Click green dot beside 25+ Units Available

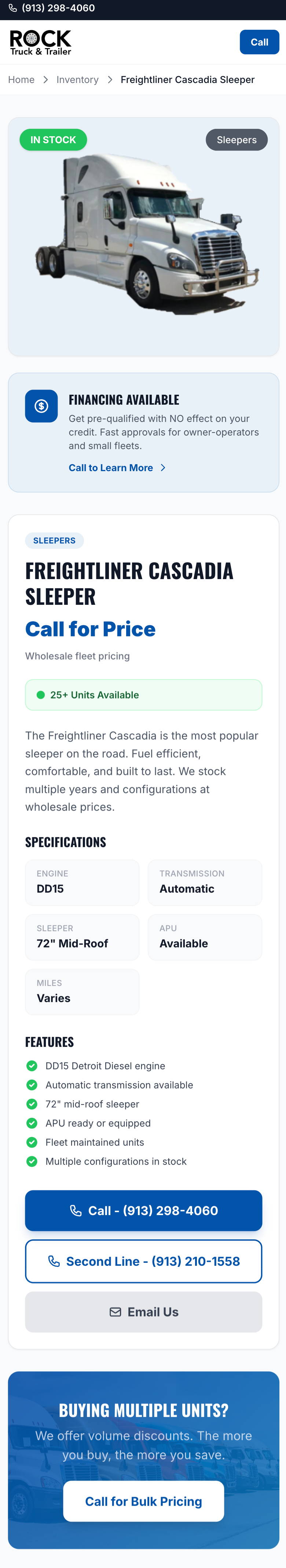41,695
